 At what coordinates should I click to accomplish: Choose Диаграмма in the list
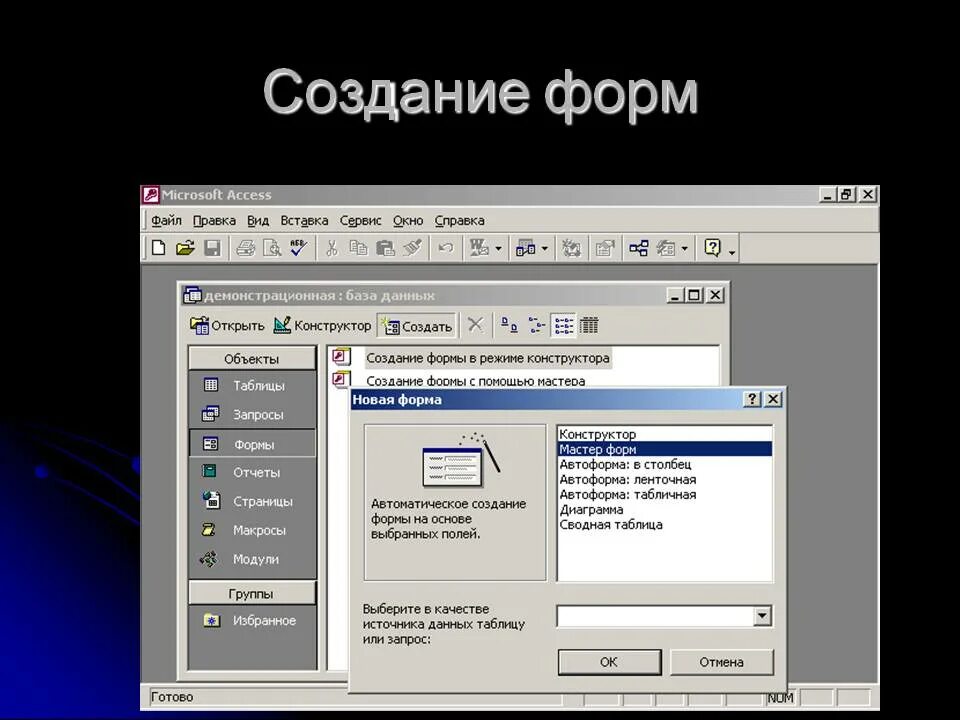click(x=664, y=509)
